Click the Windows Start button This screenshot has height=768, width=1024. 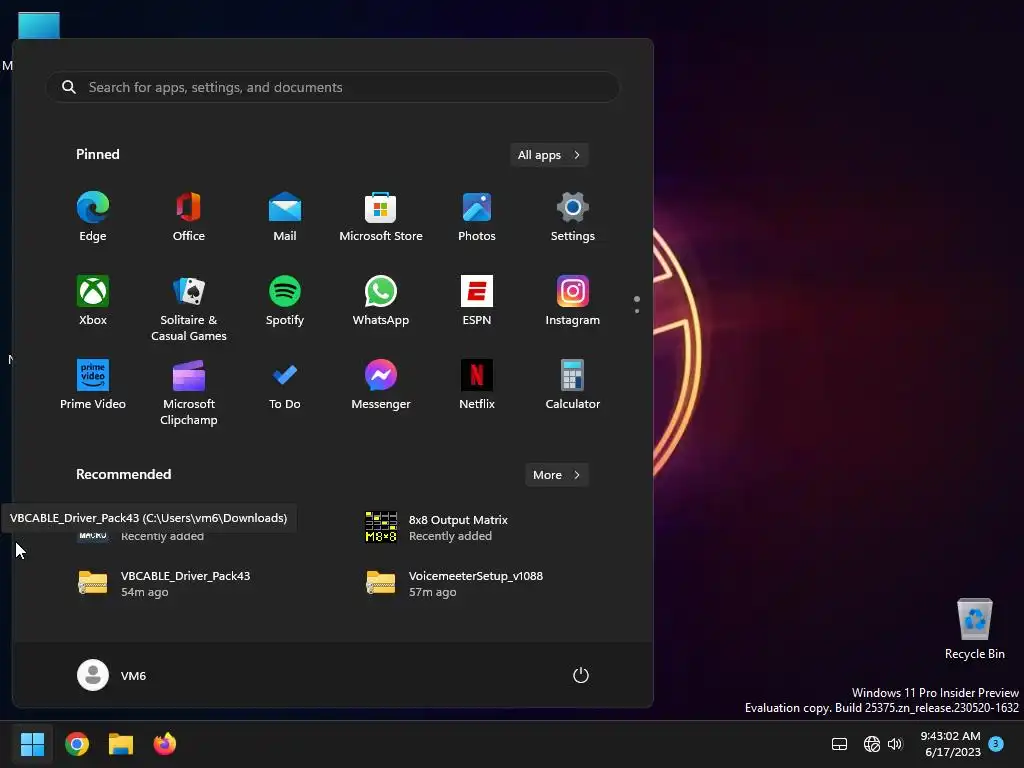pyautogui.click(x=32, y=744)
